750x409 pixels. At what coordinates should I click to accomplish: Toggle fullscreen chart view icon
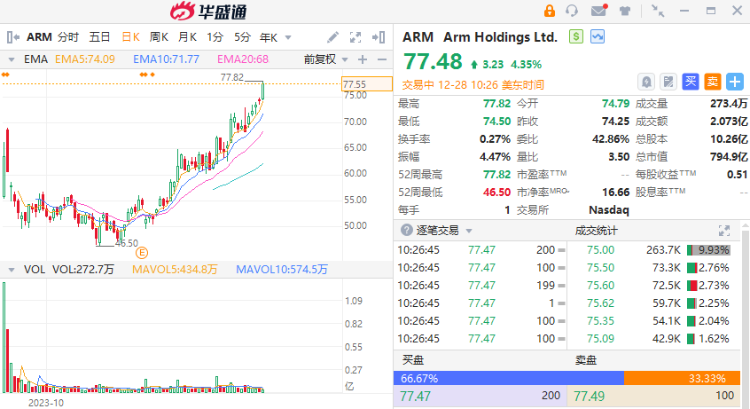(x=355, y=37)
